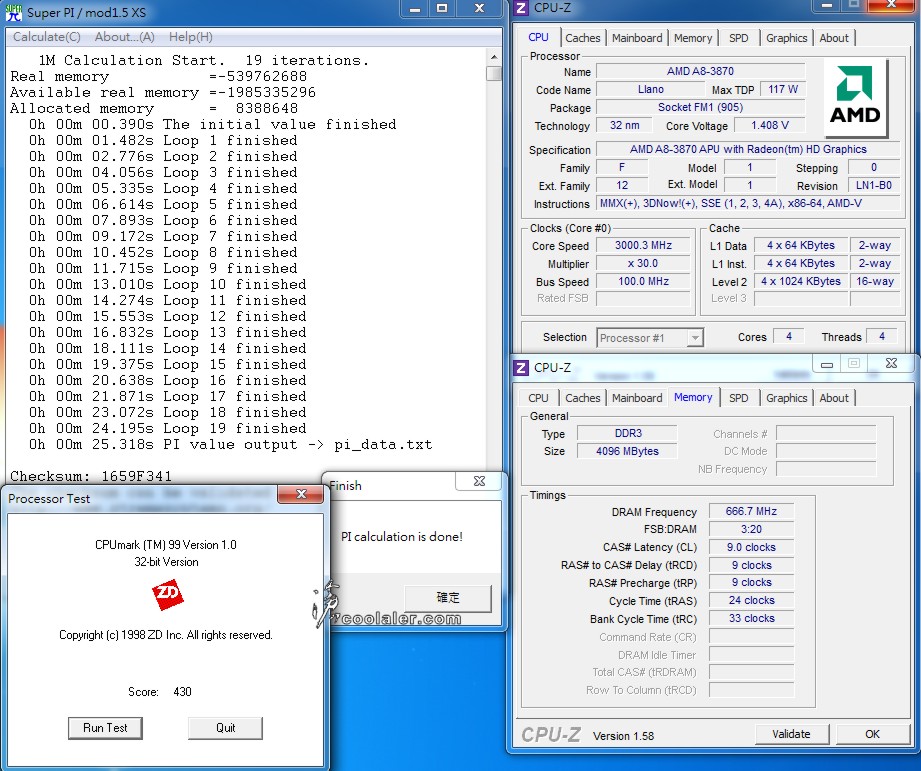Click the Multiplier x 30.0 value
This screenshot has width=921, height=771.
click(x=643, y=264)
